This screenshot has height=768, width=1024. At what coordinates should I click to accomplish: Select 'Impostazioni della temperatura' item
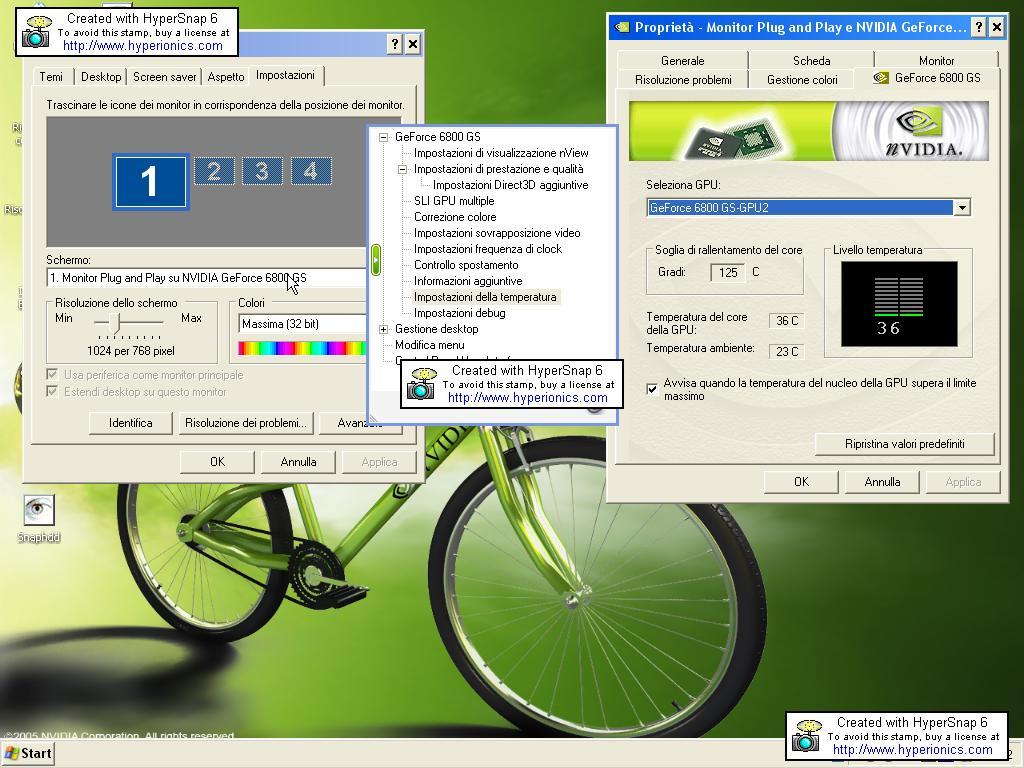(x=485, y=297)
